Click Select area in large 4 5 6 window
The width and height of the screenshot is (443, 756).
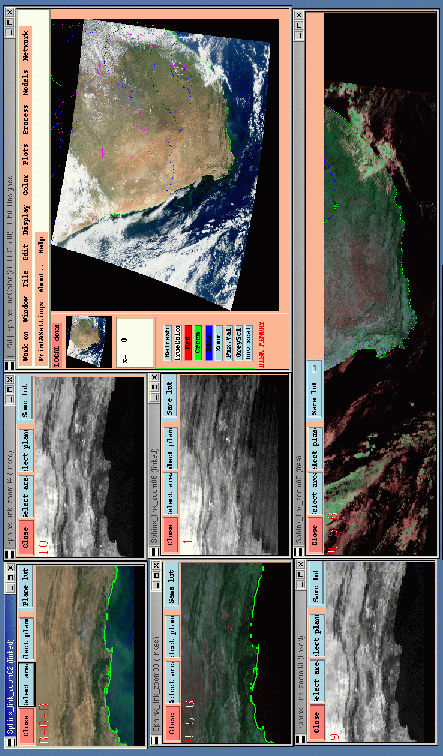point(315,494)
